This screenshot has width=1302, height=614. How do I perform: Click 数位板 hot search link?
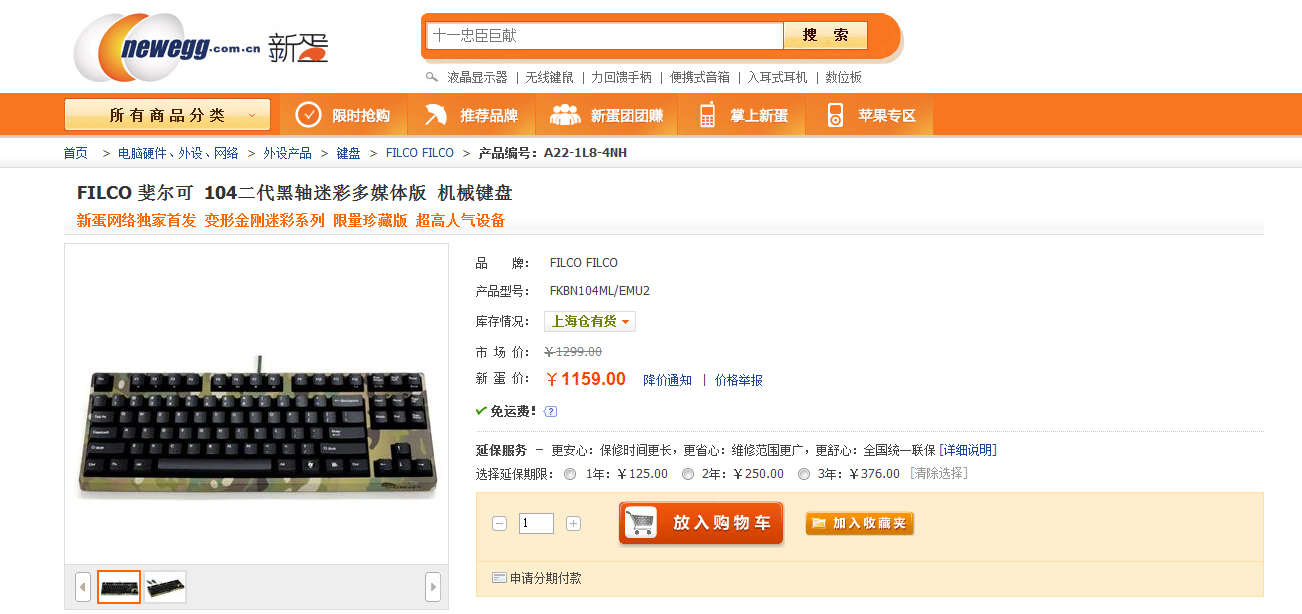click(844, 77)
